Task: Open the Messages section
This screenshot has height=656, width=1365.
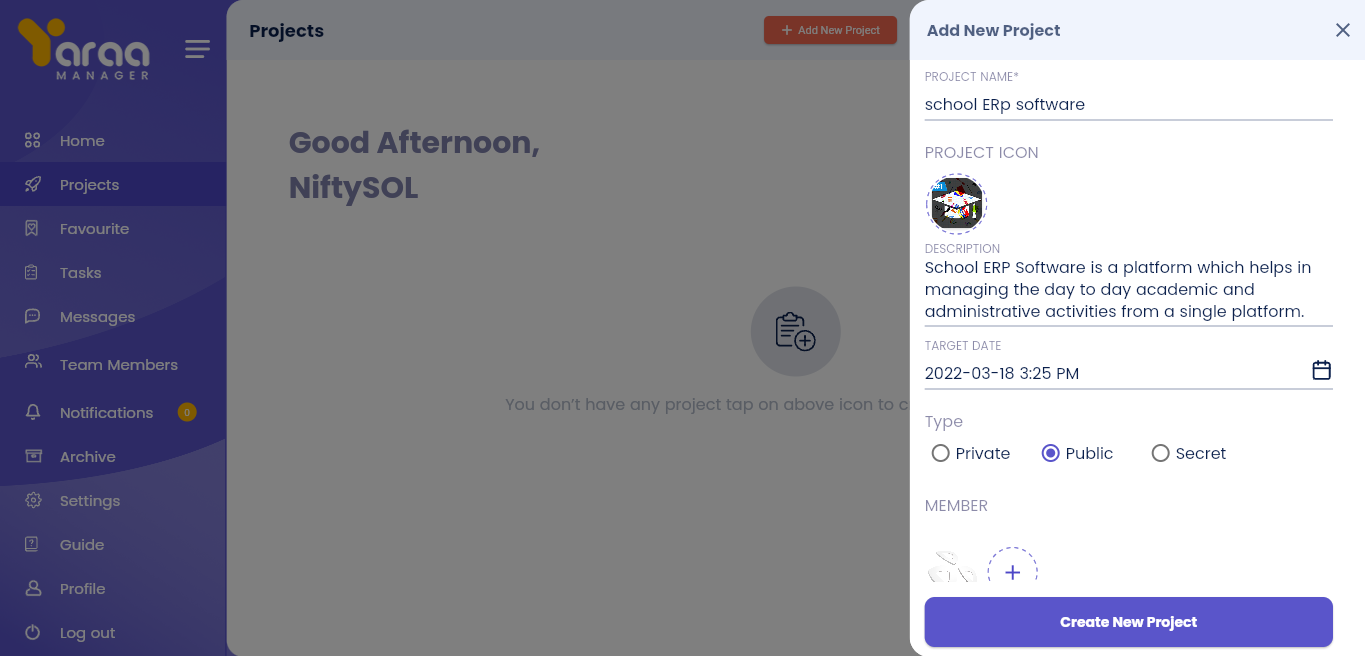Action: coord(97,317)
